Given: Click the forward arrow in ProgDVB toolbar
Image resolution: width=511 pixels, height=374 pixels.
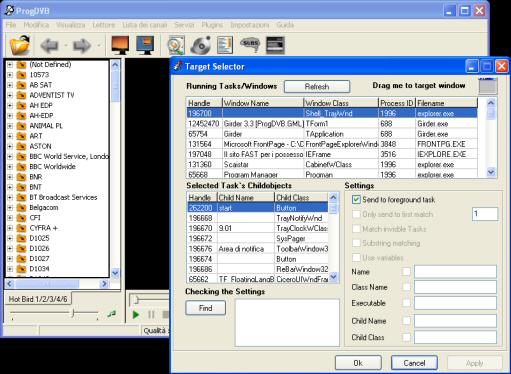Looking at the screenshot, I should pos(82,45).
